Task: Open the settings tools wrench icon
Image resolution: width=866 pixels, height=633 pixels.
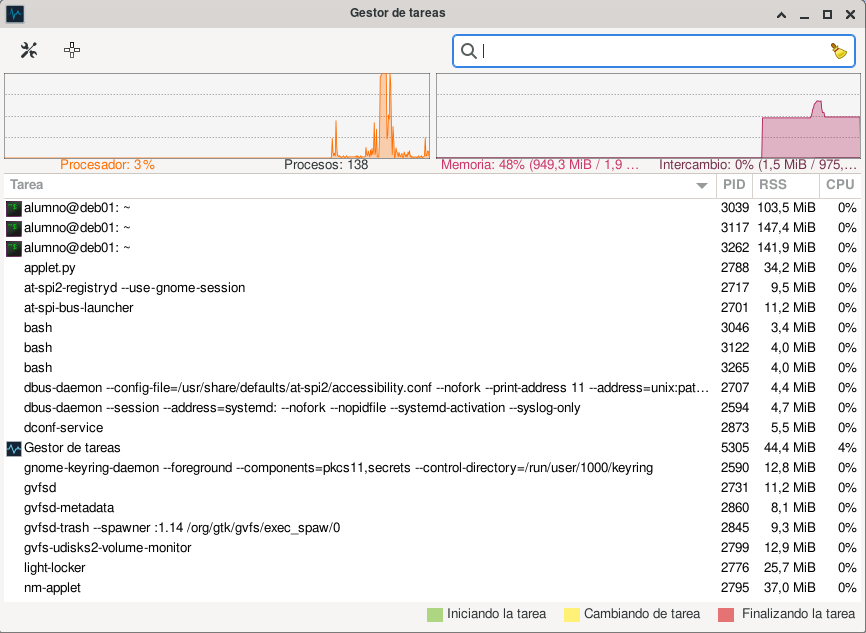Action: coord(29,50)
